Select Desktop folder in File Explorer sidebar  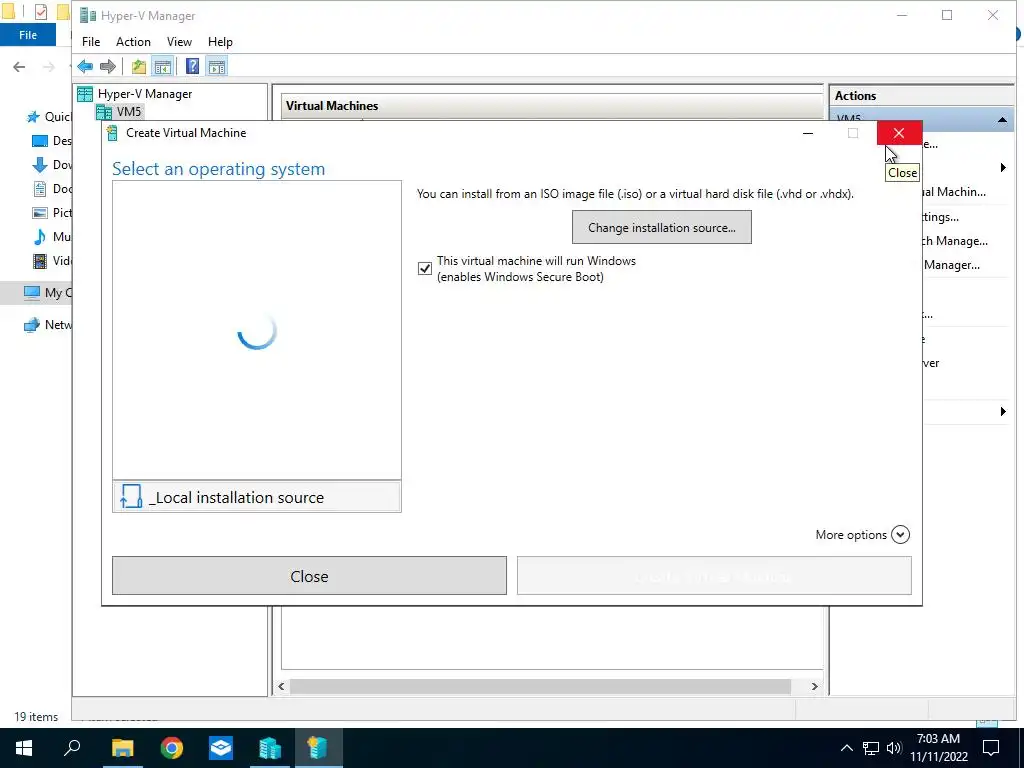[x=52, y=141]
